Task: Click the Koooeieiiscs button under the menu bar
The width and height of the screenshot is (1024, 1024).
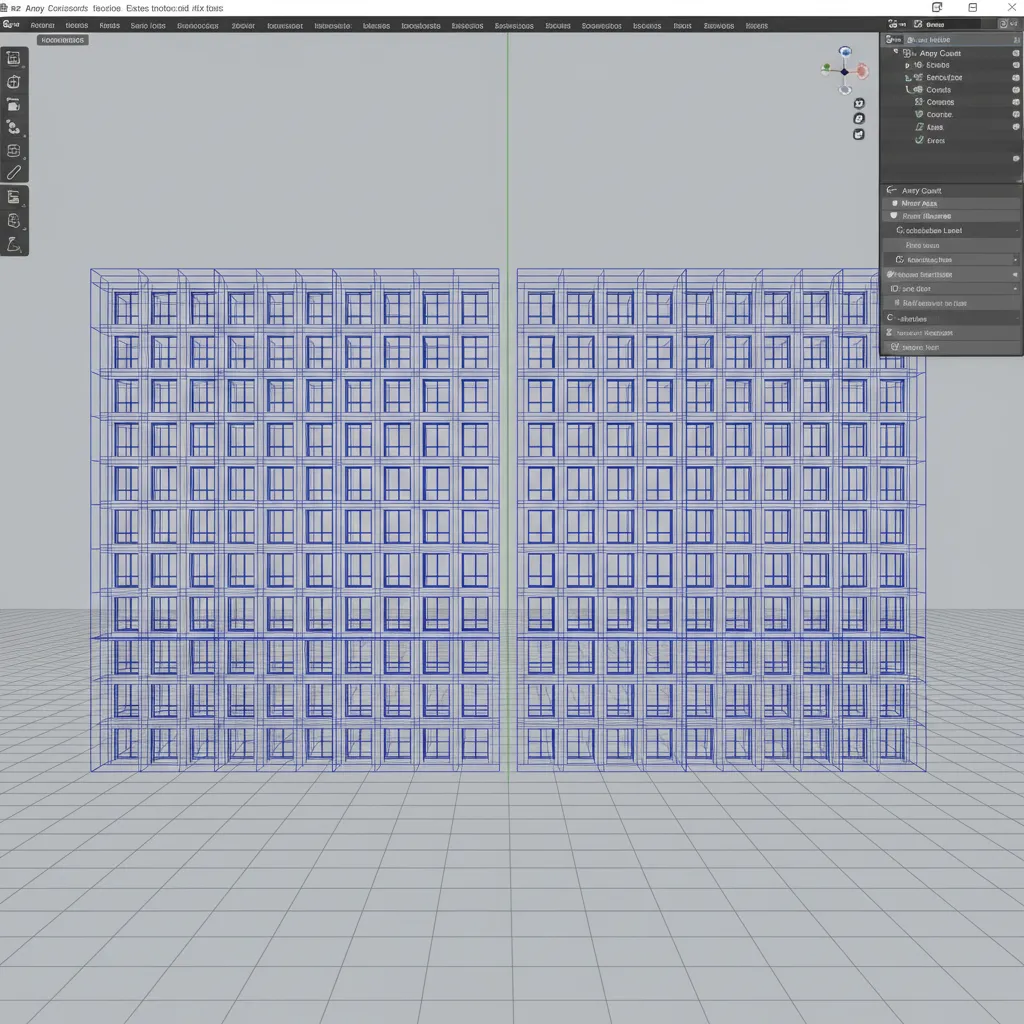Action: (x=62, y=40)
